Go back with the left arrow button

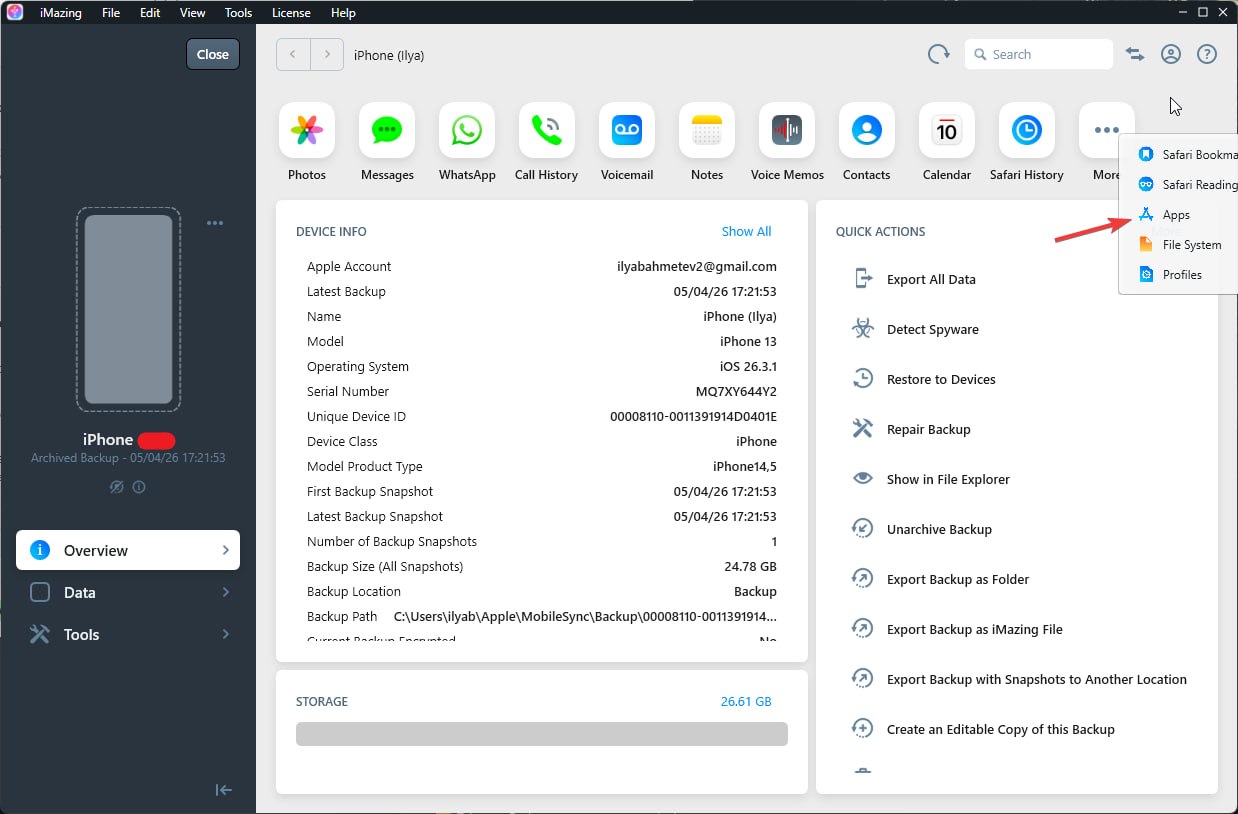tap(293, 55)
